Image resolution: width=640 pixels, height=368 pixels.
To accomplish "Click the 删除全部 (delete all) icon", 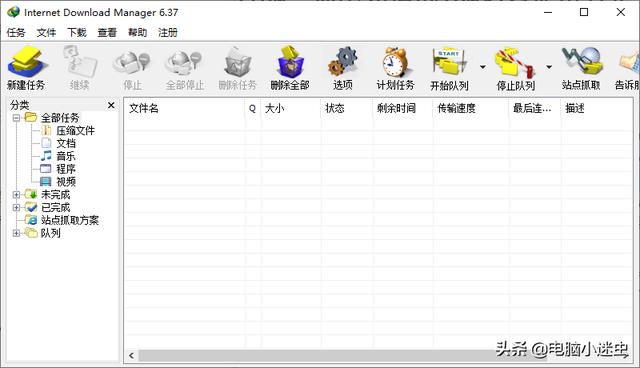I will pyautogui.click(x=290, y=62).
